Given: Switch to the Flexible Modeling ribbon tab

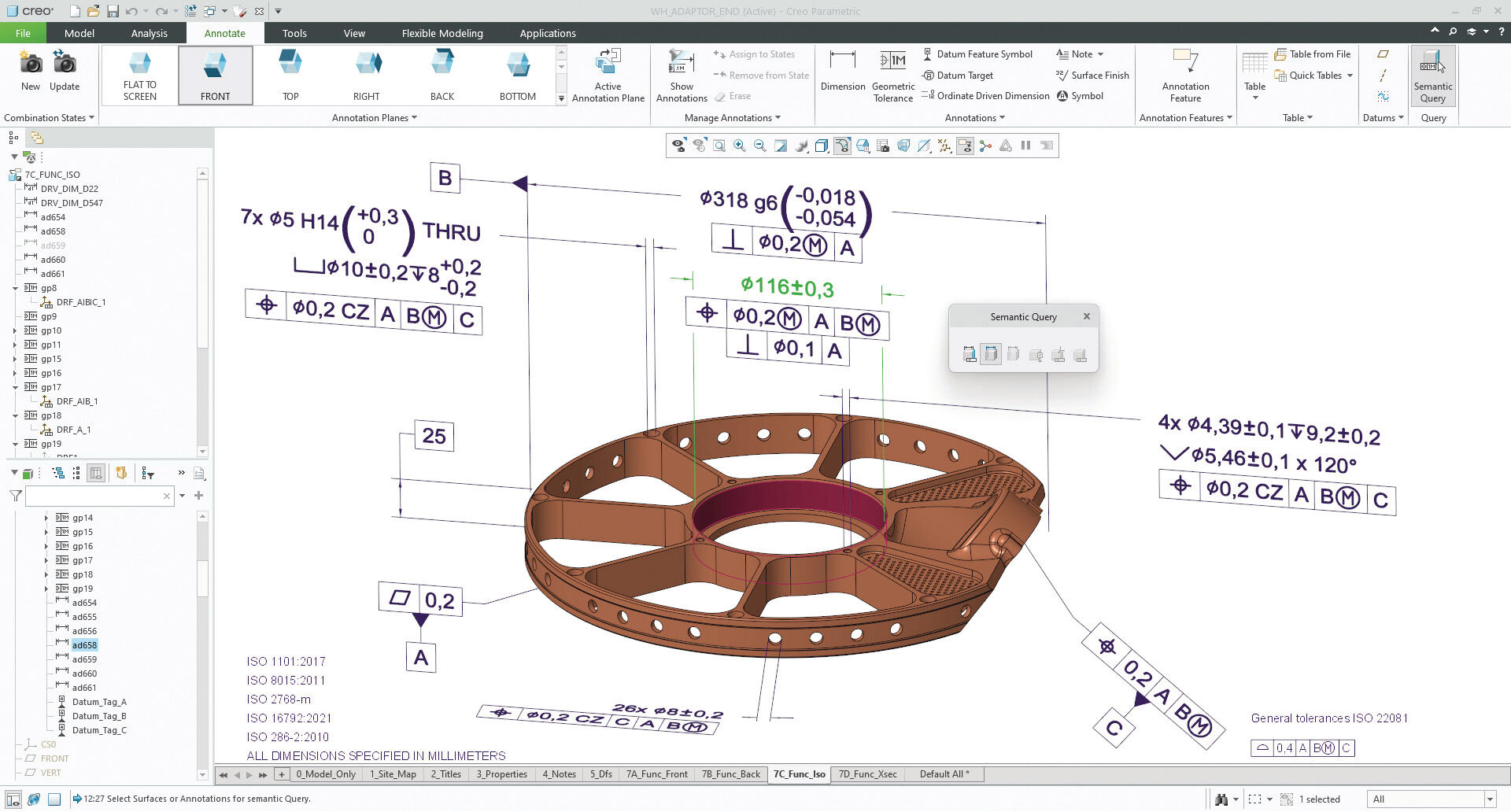Looking at the screenshot, I should pos(441,33).
